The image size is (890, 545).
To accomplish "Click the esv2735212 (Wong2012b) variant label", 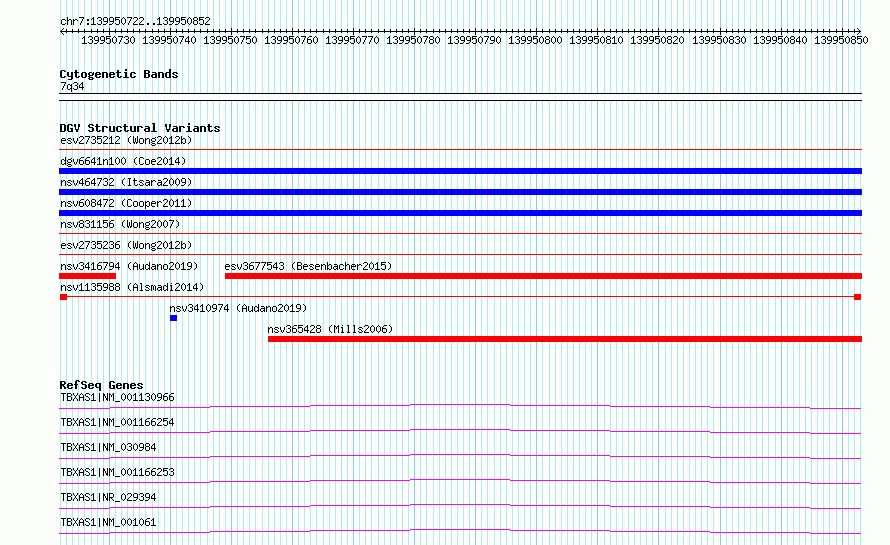I will (126, 140).
